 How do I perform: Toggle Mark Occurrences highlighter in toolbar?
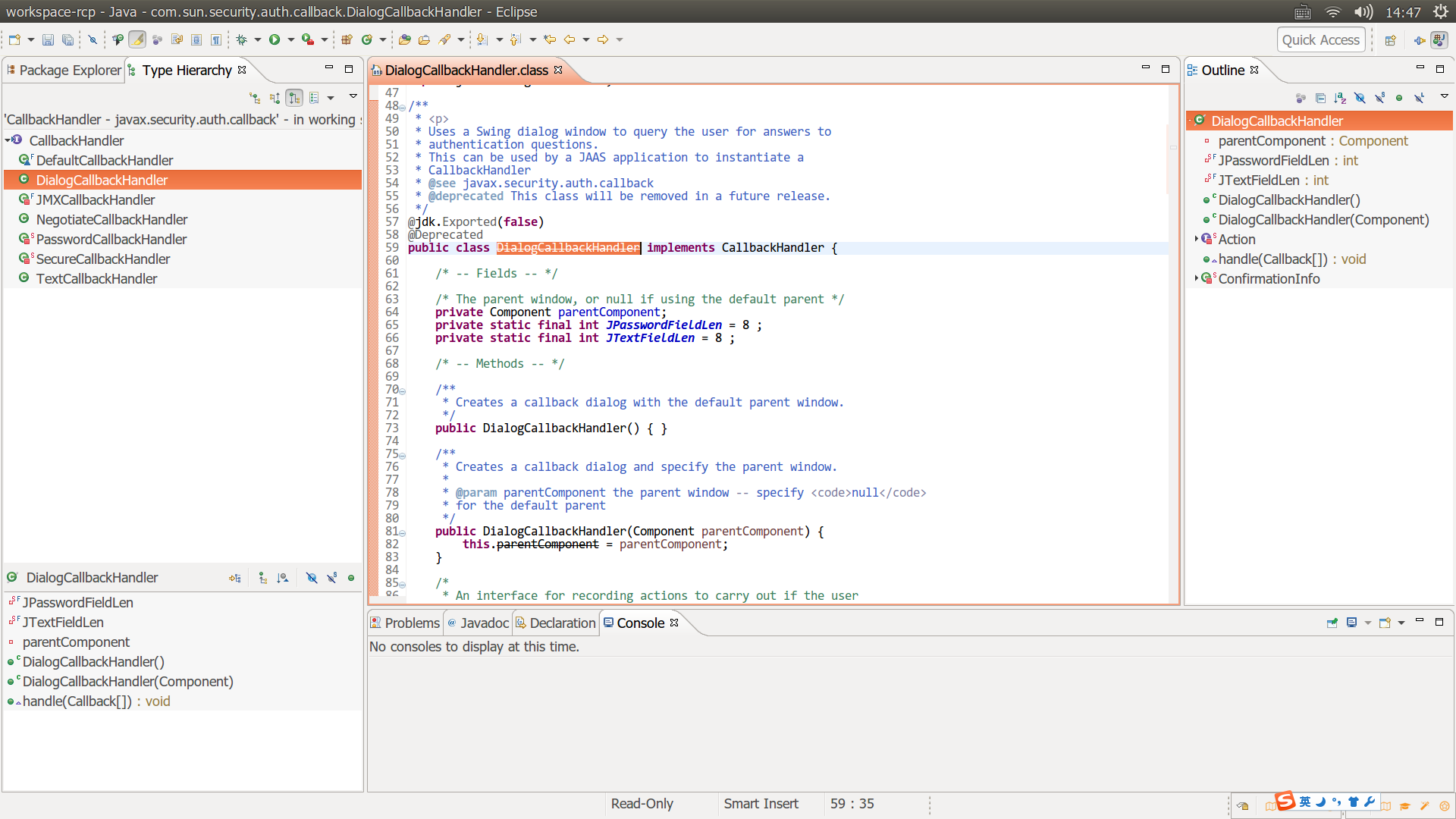137,39
